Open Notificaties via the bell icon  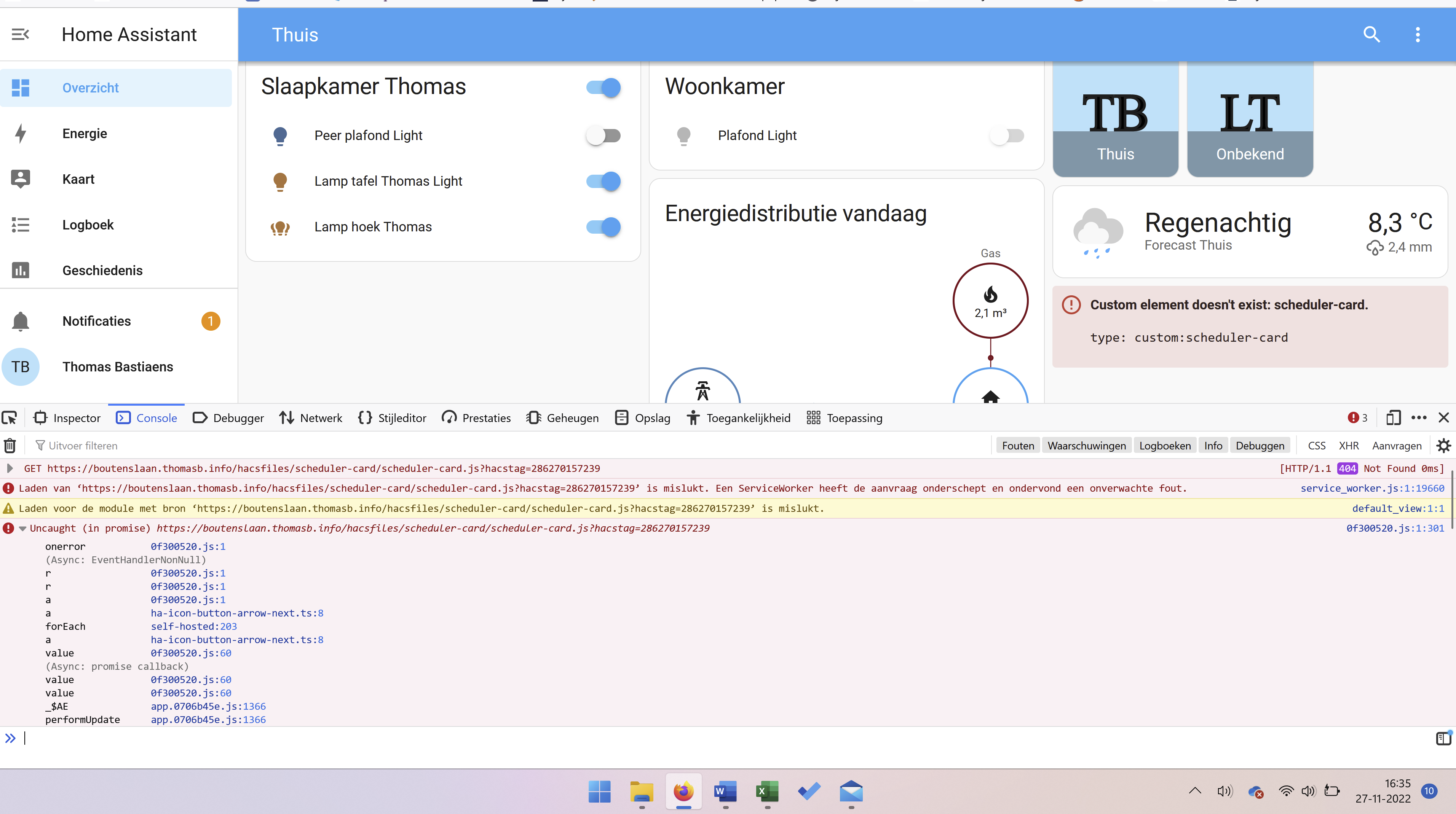pos(20,321)
